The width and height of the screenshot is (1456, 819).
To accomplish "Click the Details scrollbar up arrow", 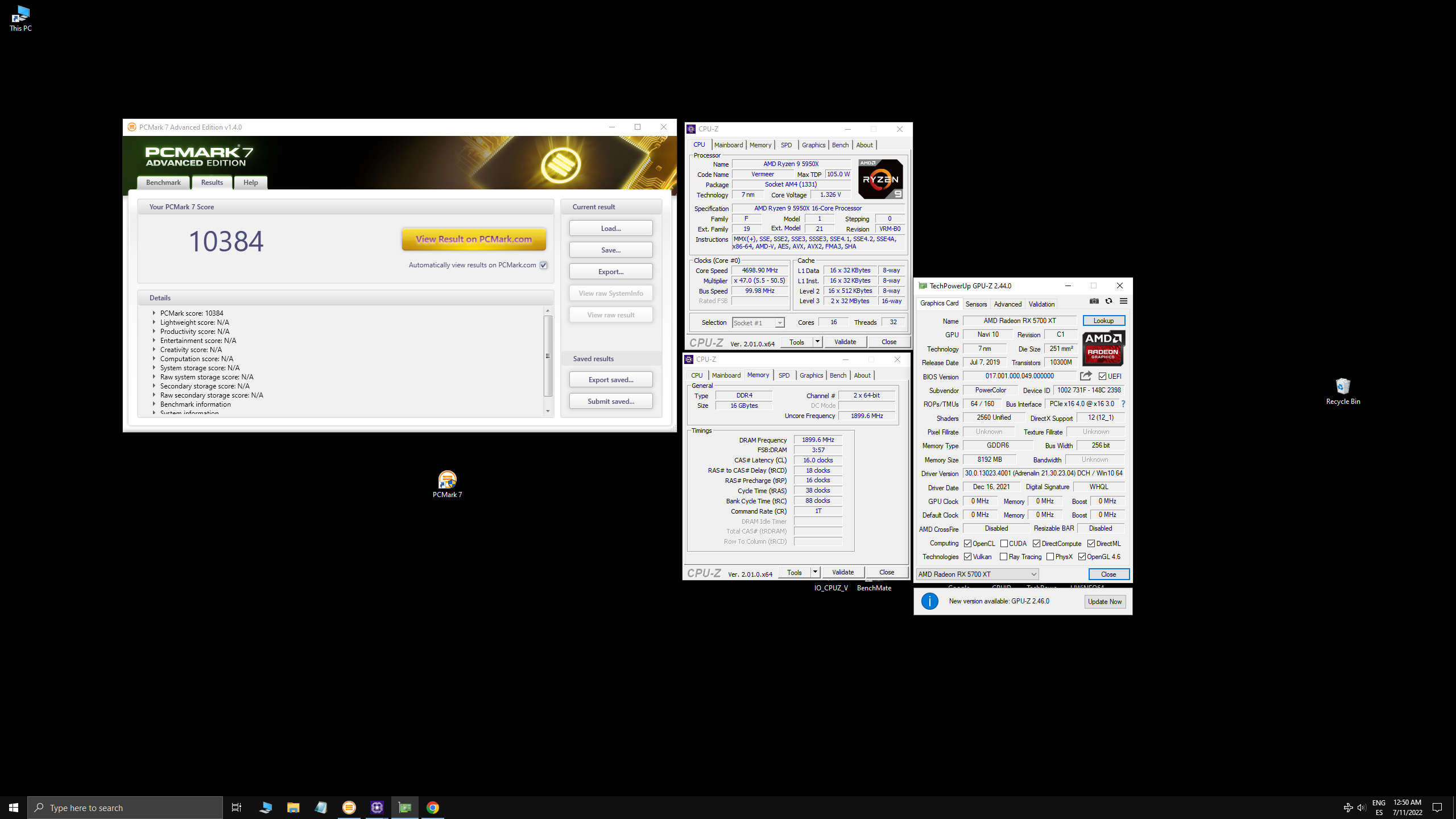I will tap(548, 311).
